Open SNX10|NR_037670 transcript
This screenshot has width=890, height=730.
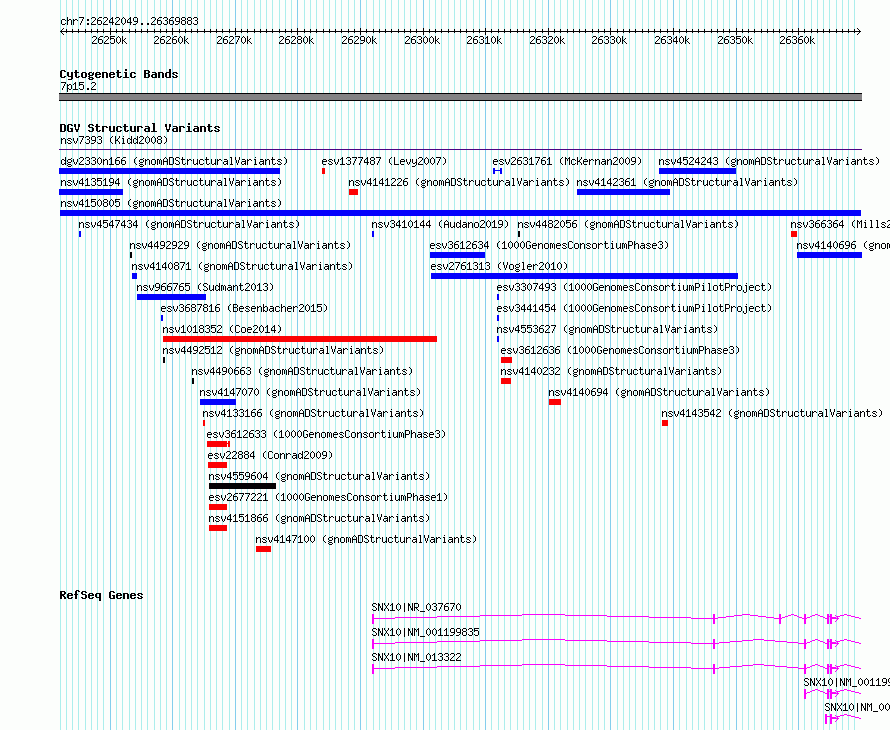tap(417, 607)
